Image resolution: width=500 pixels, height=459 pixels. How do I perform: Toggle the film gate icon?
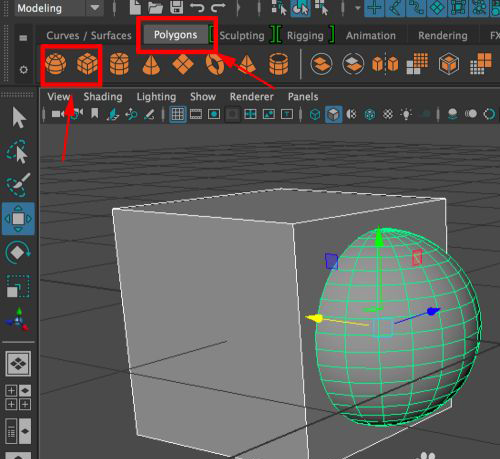196,114
